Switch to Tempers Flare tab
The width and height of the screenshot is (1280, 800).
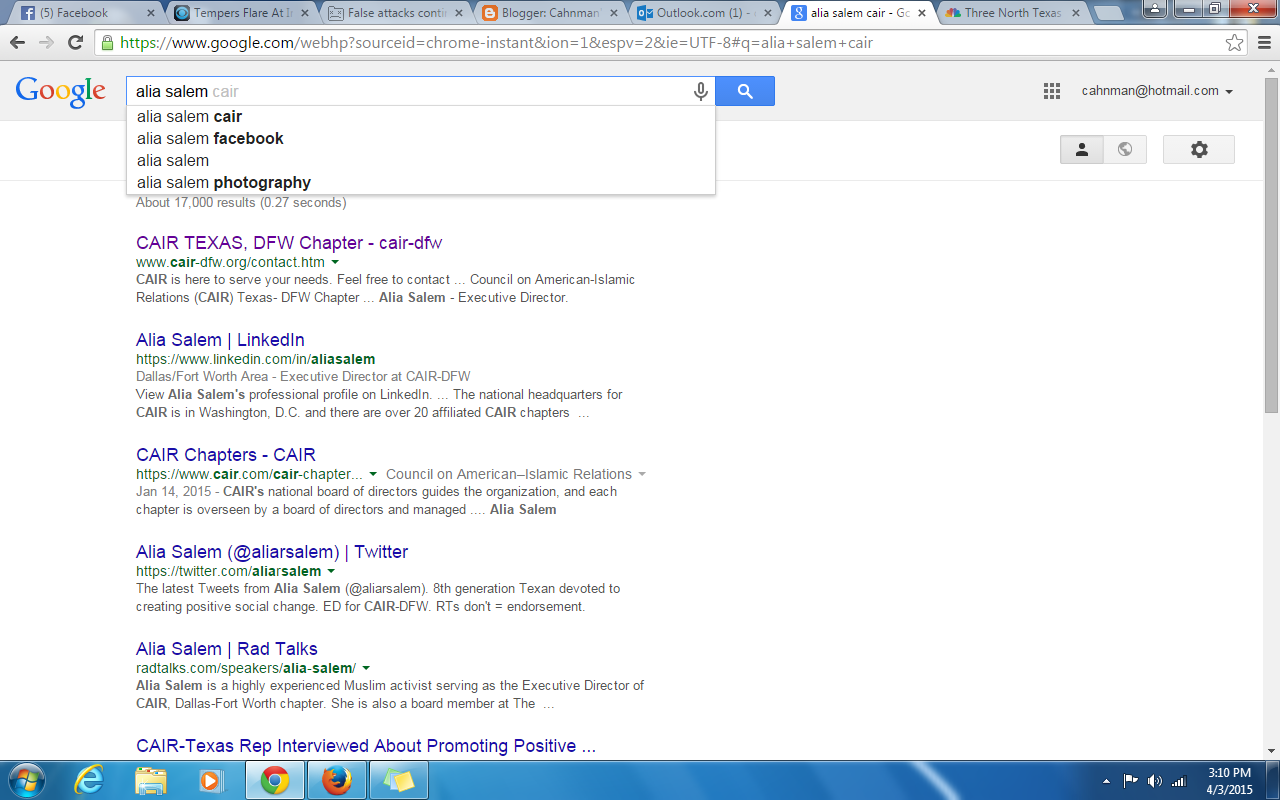pos(240,13)
